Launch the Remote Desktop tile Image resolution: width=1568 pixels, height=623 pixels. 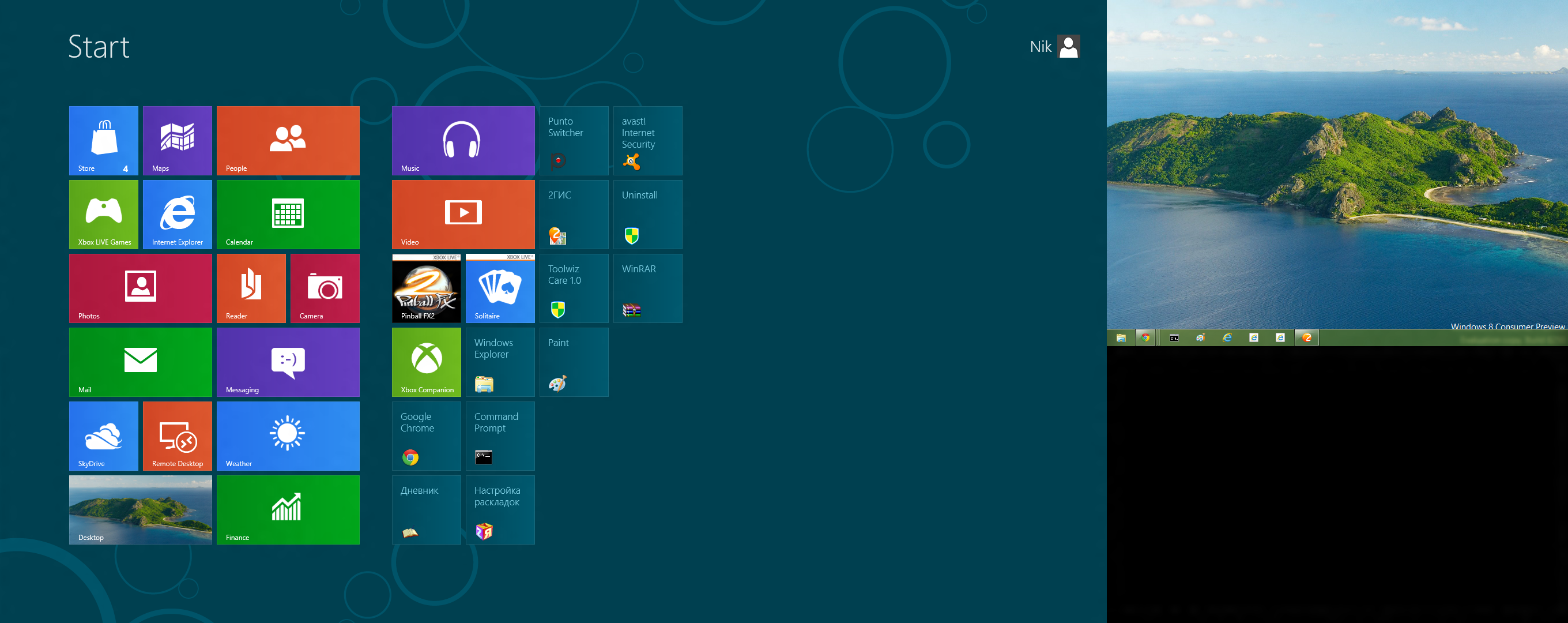tap(177, 436)
